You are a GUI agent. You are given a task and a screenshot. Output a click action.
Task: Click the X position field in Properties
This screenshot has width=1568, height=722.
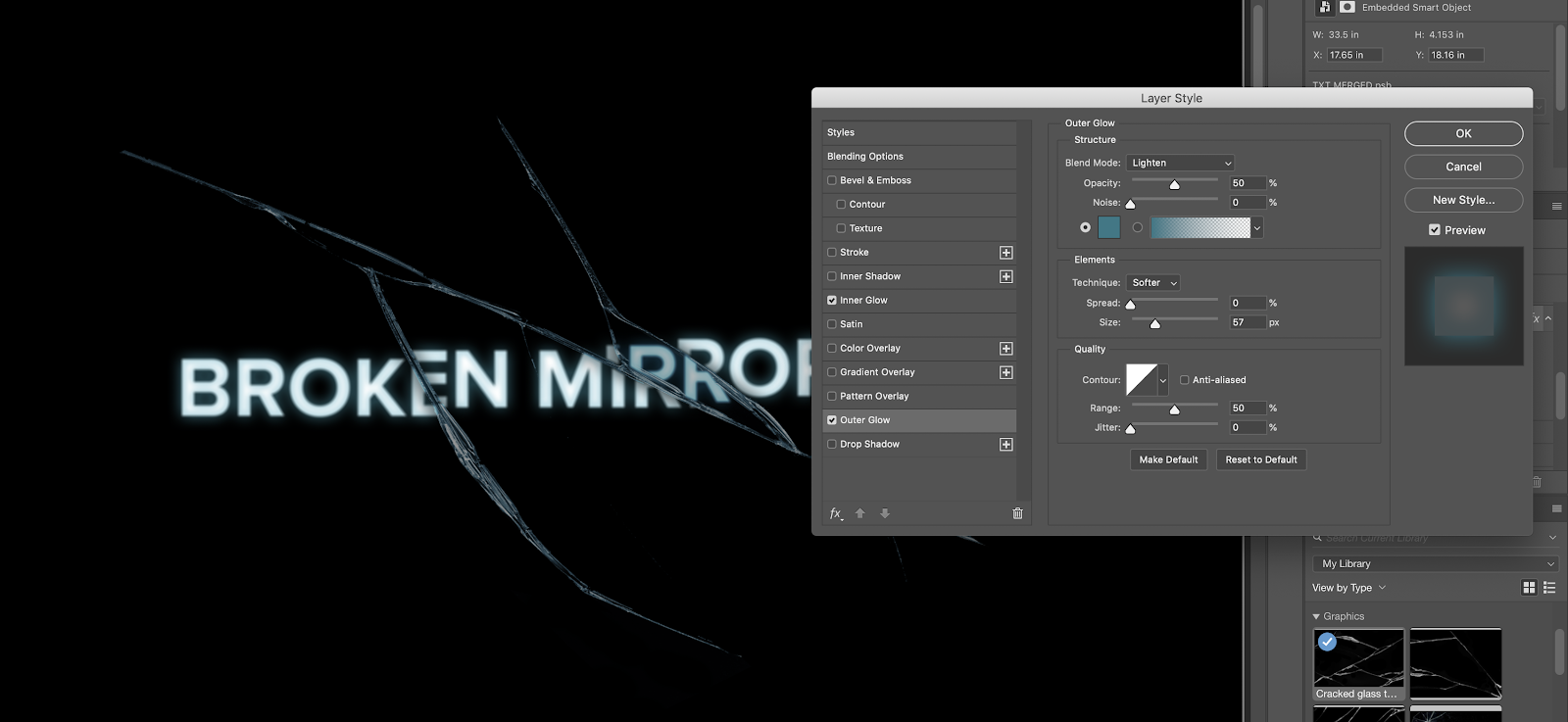(x=1354, y=55)
